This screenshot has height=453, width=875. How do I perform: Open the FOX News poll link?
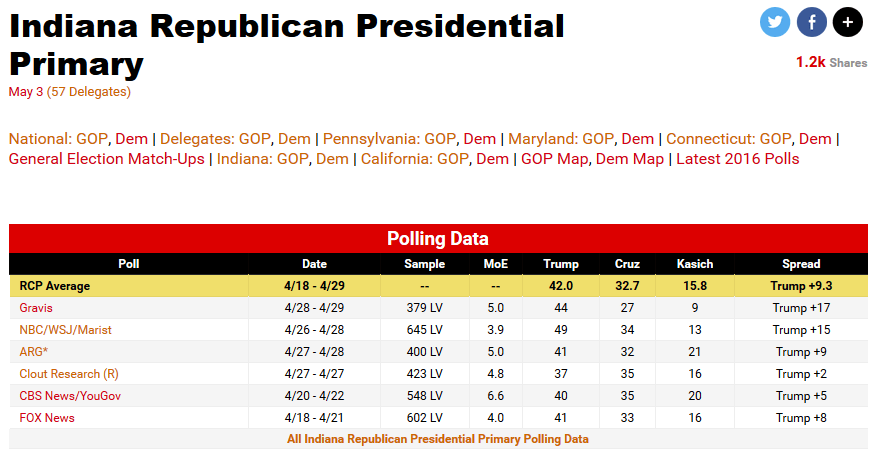[47, 418]
